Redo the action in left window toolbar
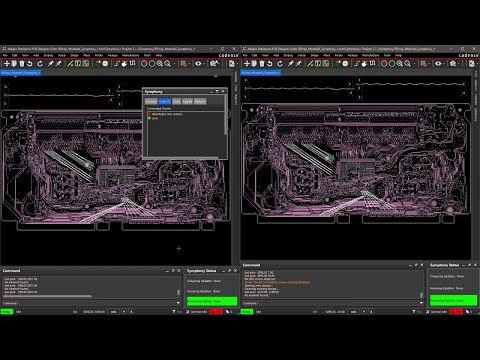Image resolution: width=480 pixels, height=360 pixels. pyautogui.click(x=40, y=63)
